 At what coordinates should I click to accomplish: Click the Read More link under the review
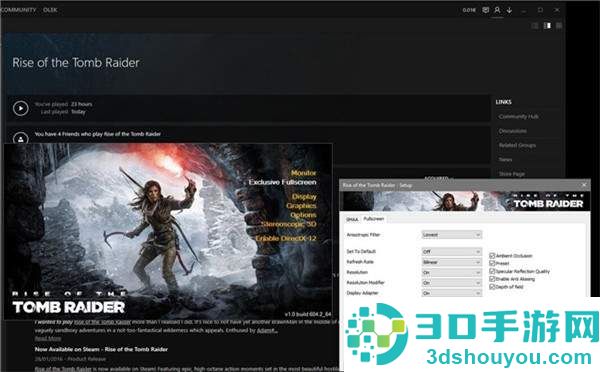48,338
